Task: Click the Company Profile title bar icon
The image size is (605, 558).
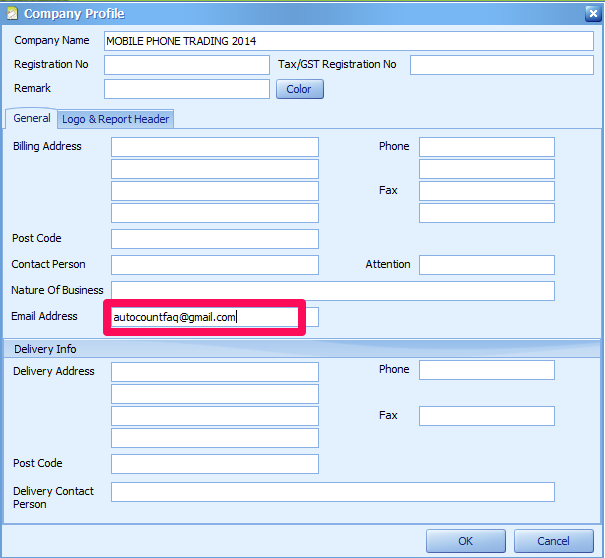Action: 12,14
